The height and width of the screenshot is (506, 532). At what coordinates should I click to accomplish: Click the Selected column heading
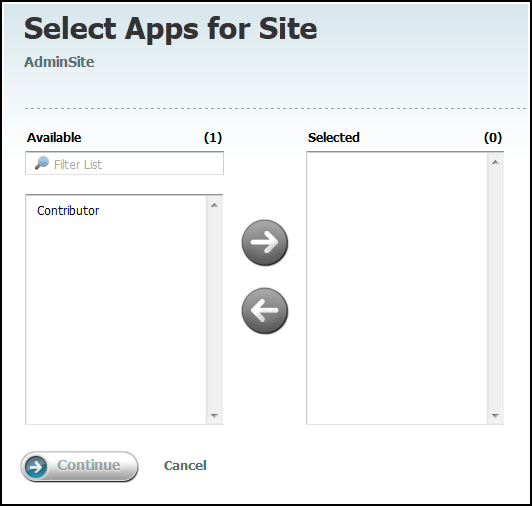coord(334,138)
